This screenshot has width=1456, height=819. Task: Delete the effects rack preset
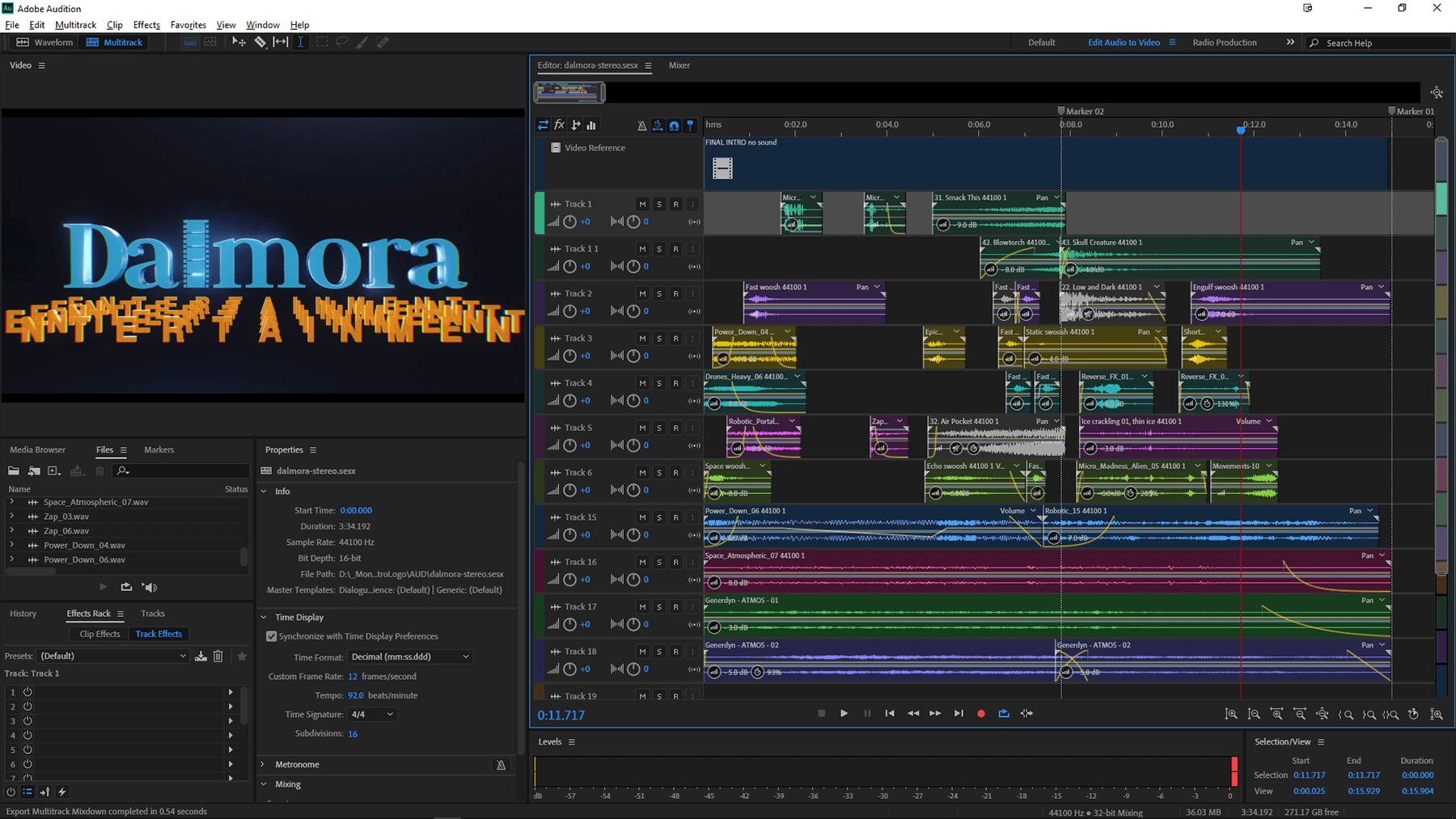(x=218, y=656)
